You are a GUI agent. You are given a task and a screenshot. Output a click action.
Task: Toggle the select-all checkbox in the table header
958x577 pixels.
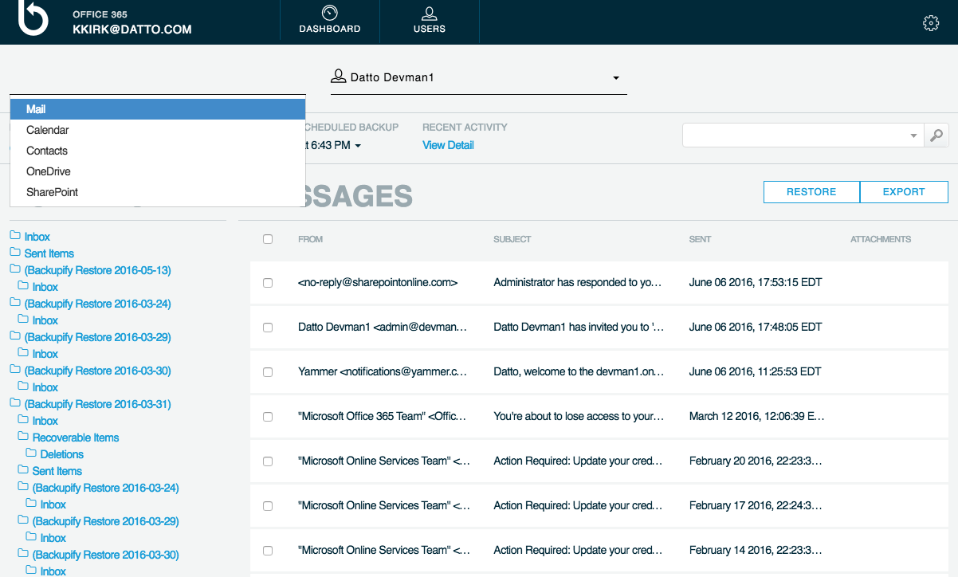268,239
